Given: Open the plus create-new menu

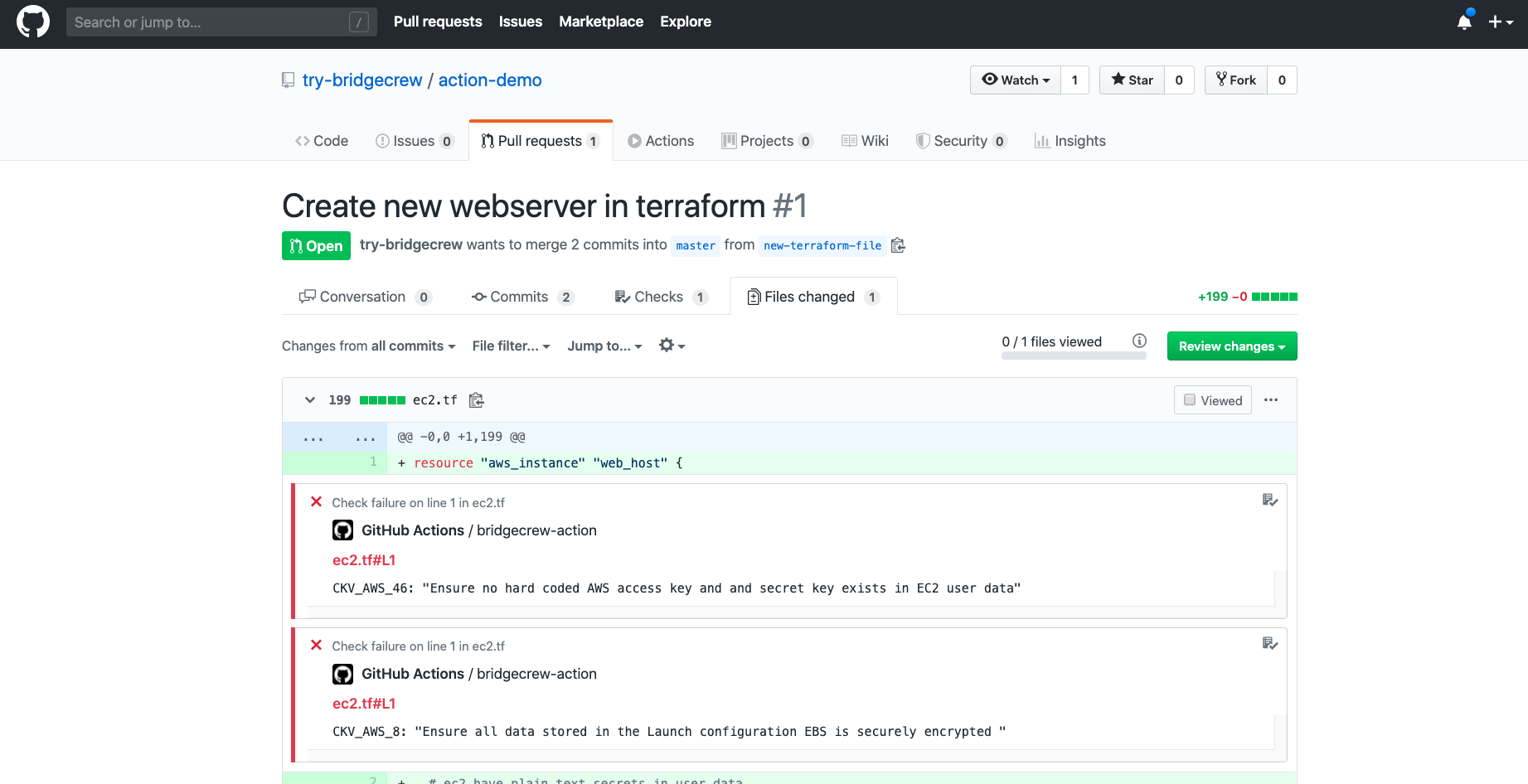Looking at the screenshot, I should [x=1501, y=22].
